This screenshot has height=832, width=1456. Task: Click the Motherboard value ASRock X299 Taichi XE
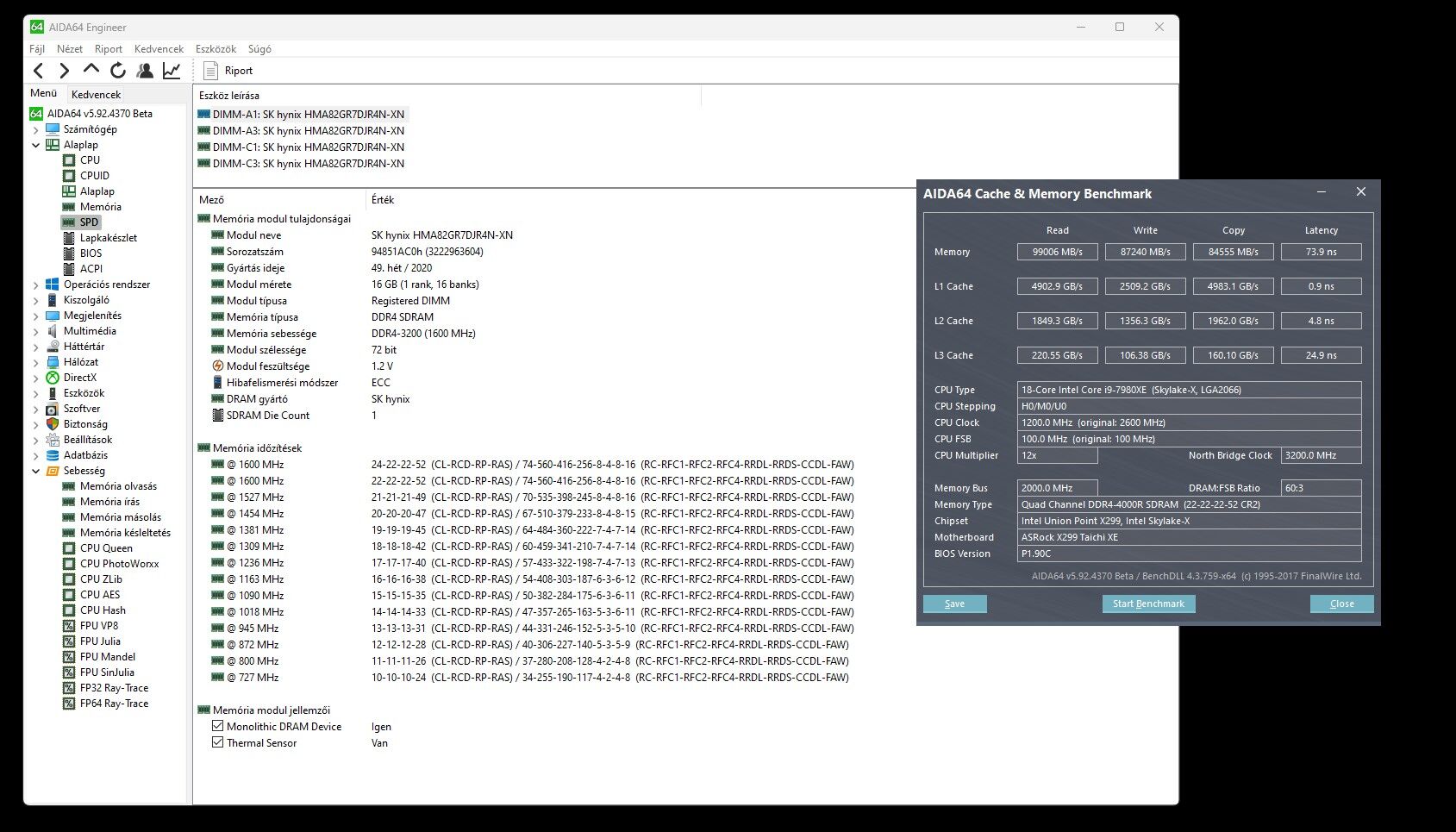1189,537
